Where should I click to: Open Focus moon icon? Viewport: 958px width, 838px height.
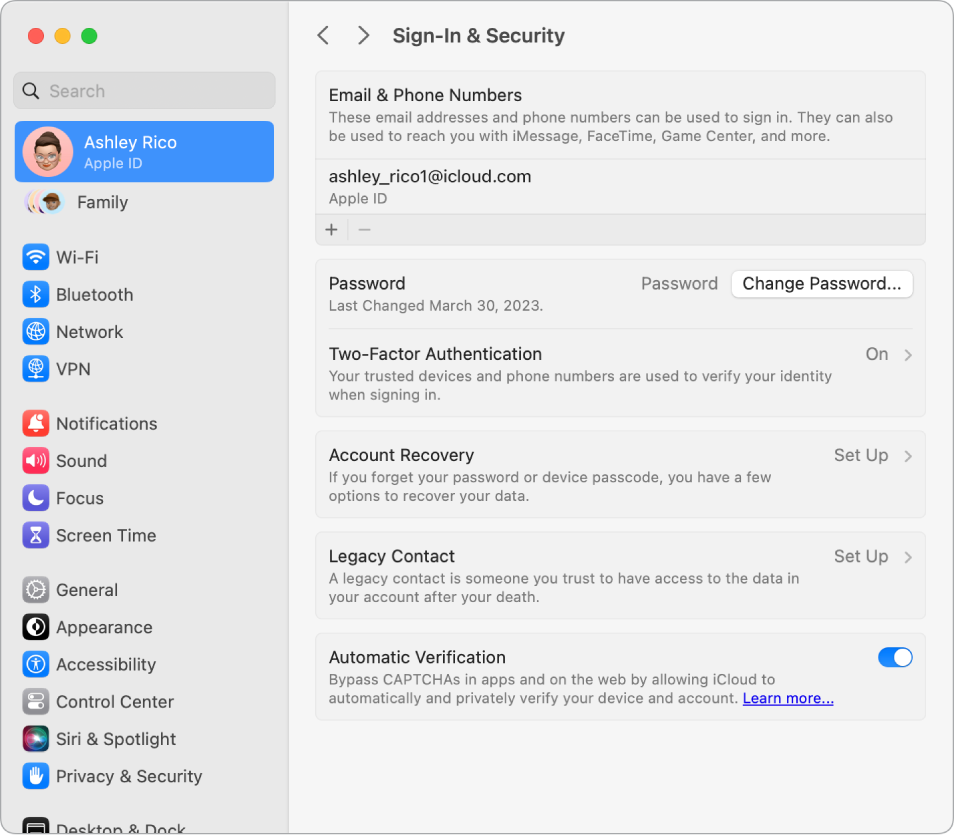[35, 498]
